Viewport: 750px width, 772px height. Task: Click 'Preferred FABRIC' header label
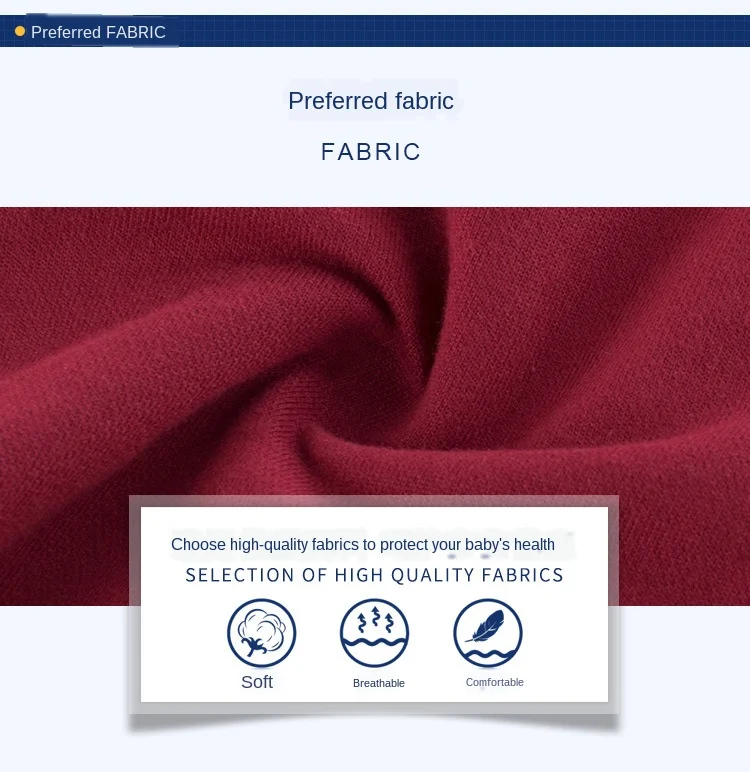pos(98,32)
